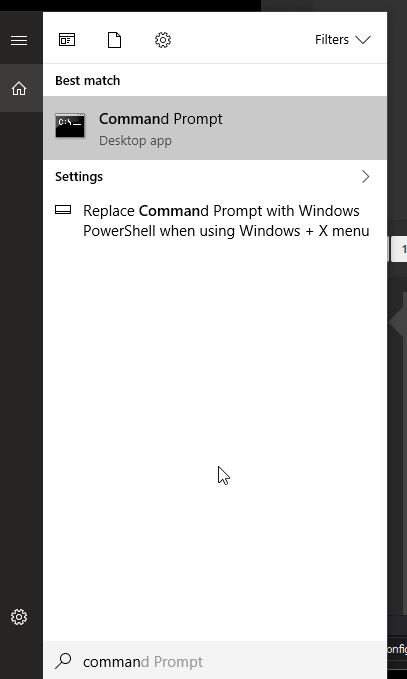Launch the Command Prompt best match result
Screen dimensions: 407x679
[x=215, y=128]
